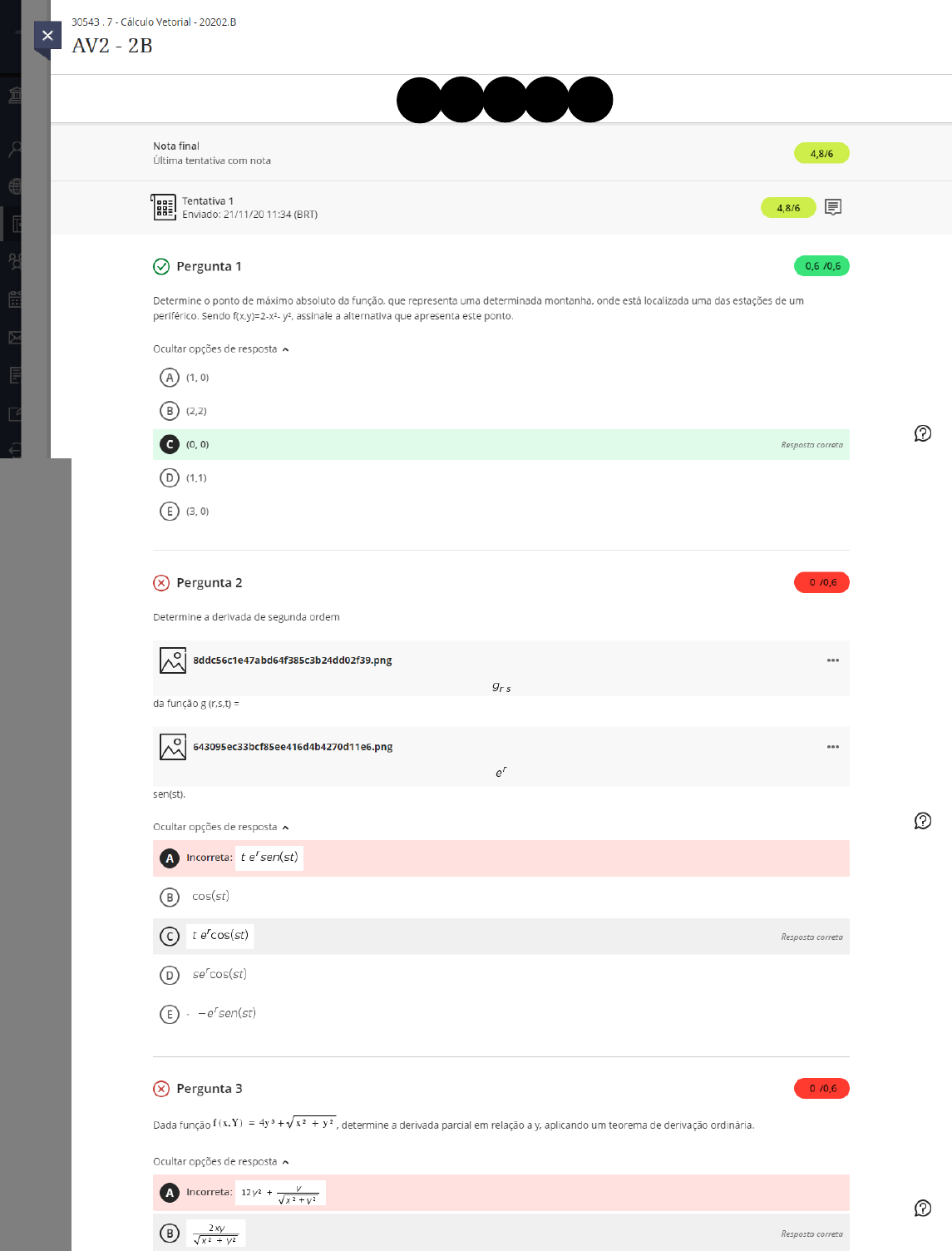952x1251 pixels.
Task: Hide answer options for Pergunta 3
Action: (x=220, y=1162)
